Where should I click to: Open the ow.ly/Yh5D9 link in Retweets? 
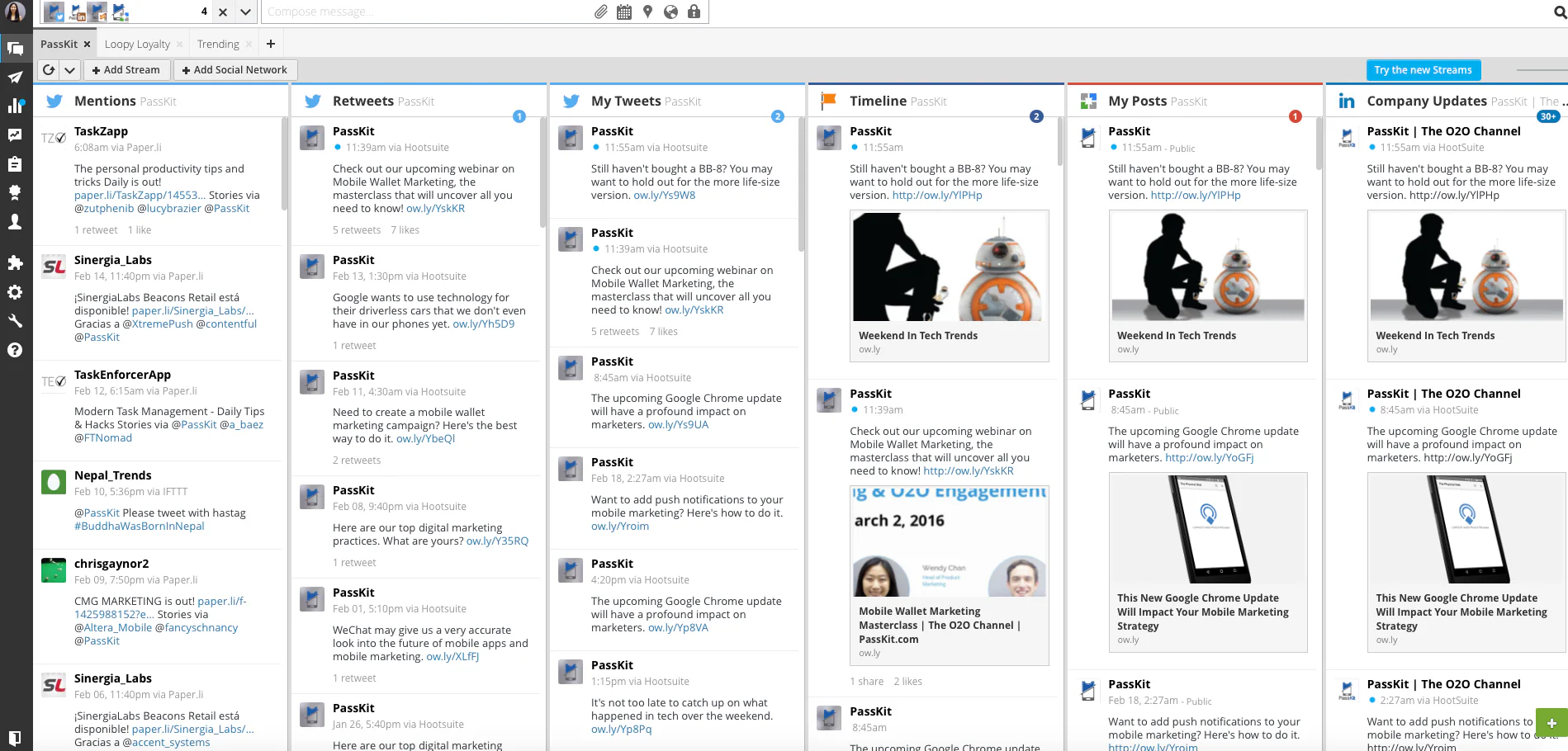(x=483, y=324)
